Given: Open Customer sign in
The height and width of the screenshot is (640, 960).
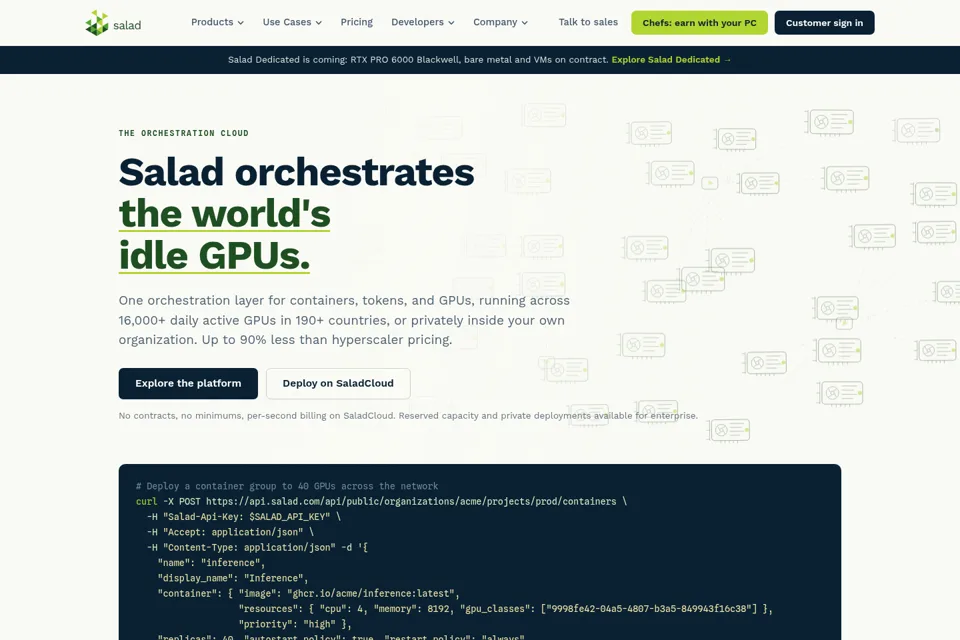Looking at the screenshot, I should tap(824, 23).
